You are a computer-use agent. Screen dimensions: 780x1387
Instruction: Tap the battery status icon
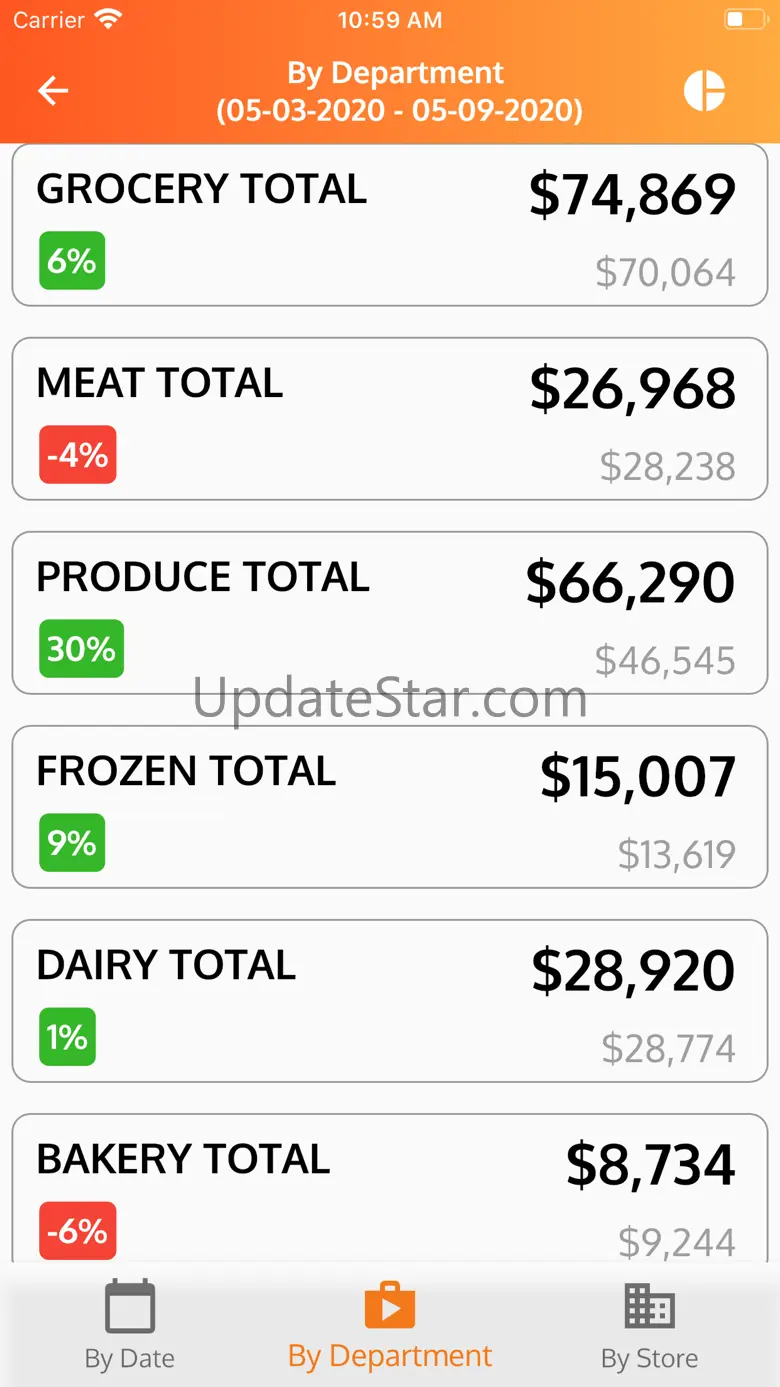tap(742, 19)
